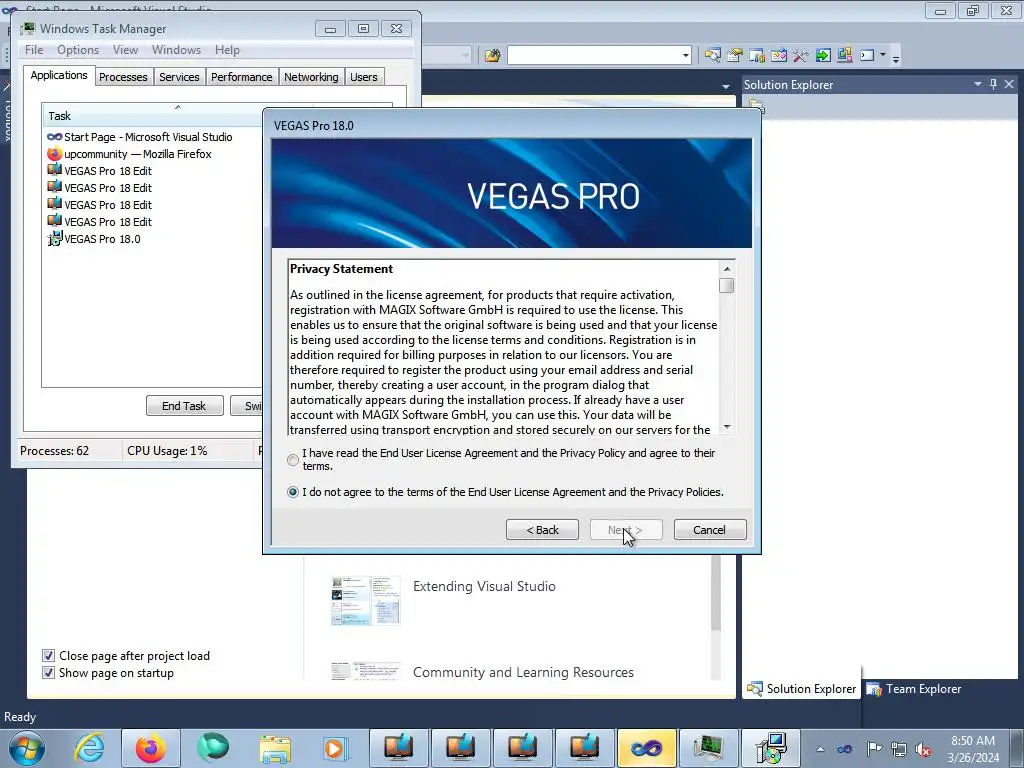Viewport: 1024px width, 768px height.
Task: Click End Task in Task Manager
Action: pyautogui.click(x=184, y=406)
